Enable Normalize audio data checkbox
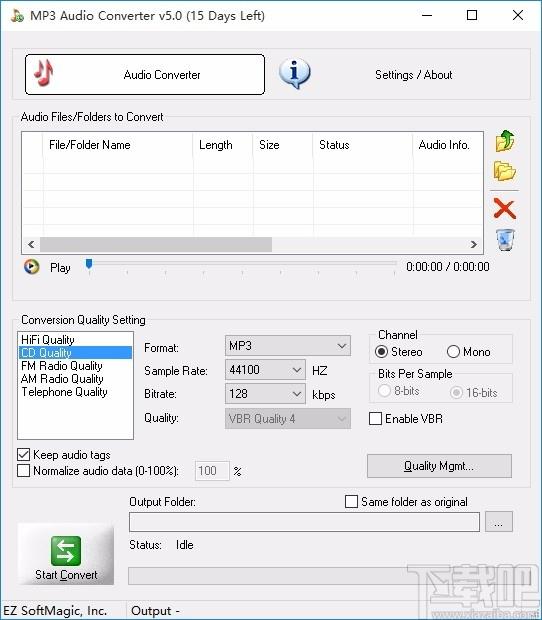 click(24, 471)
